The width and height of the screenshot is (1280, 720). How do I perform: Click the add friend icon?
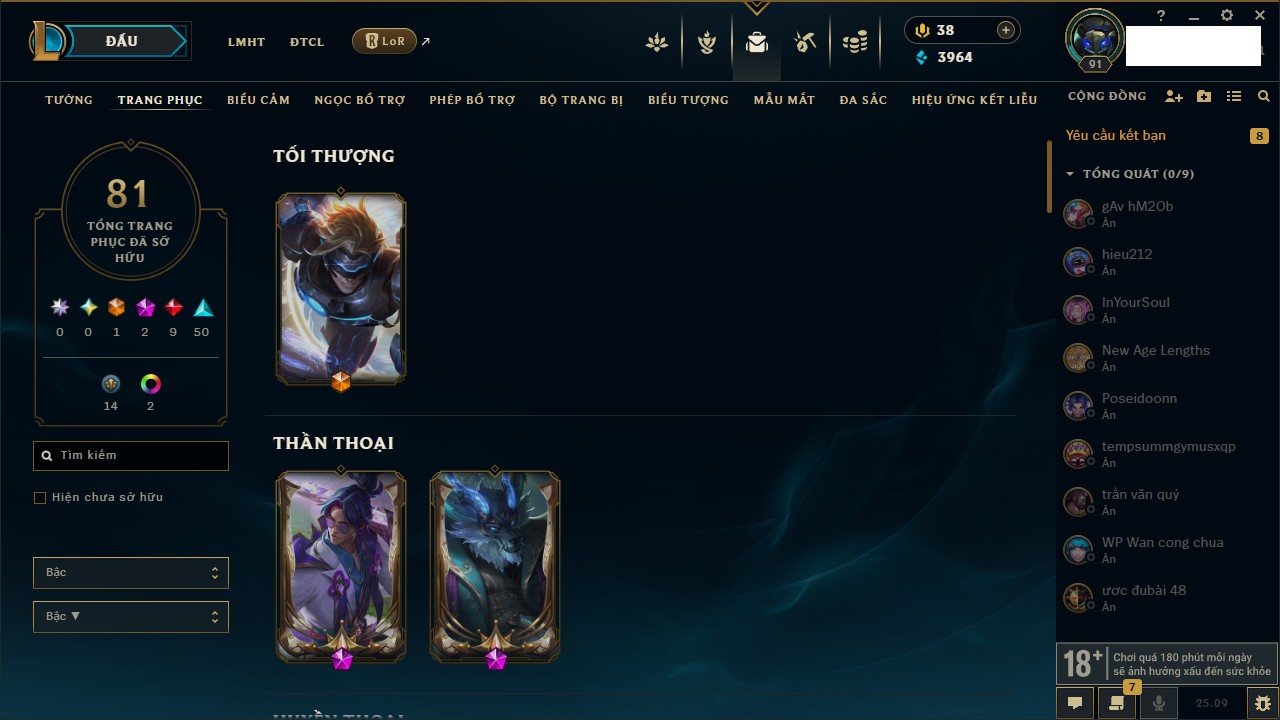coord(1174,97)
